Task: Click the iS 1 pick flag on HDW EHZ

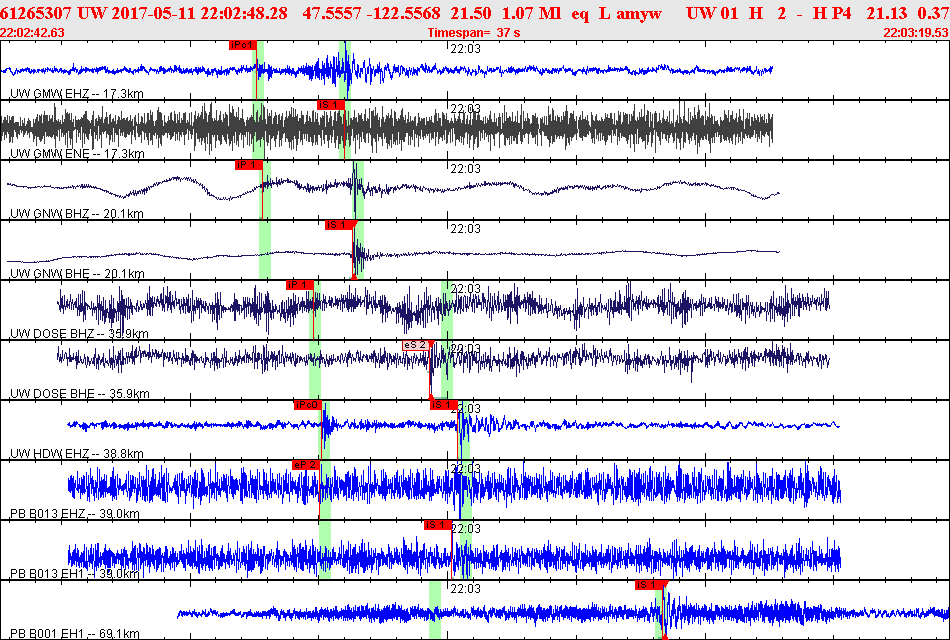Action: (443, 405)
